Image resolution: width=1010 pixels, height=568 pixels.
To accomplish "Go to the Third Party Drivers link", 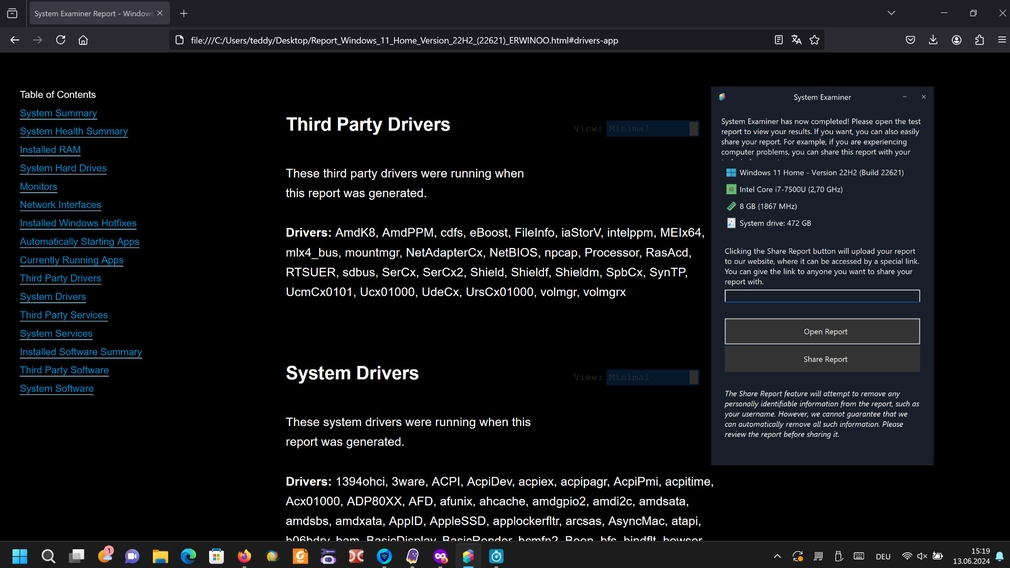I will click(60, 278).
